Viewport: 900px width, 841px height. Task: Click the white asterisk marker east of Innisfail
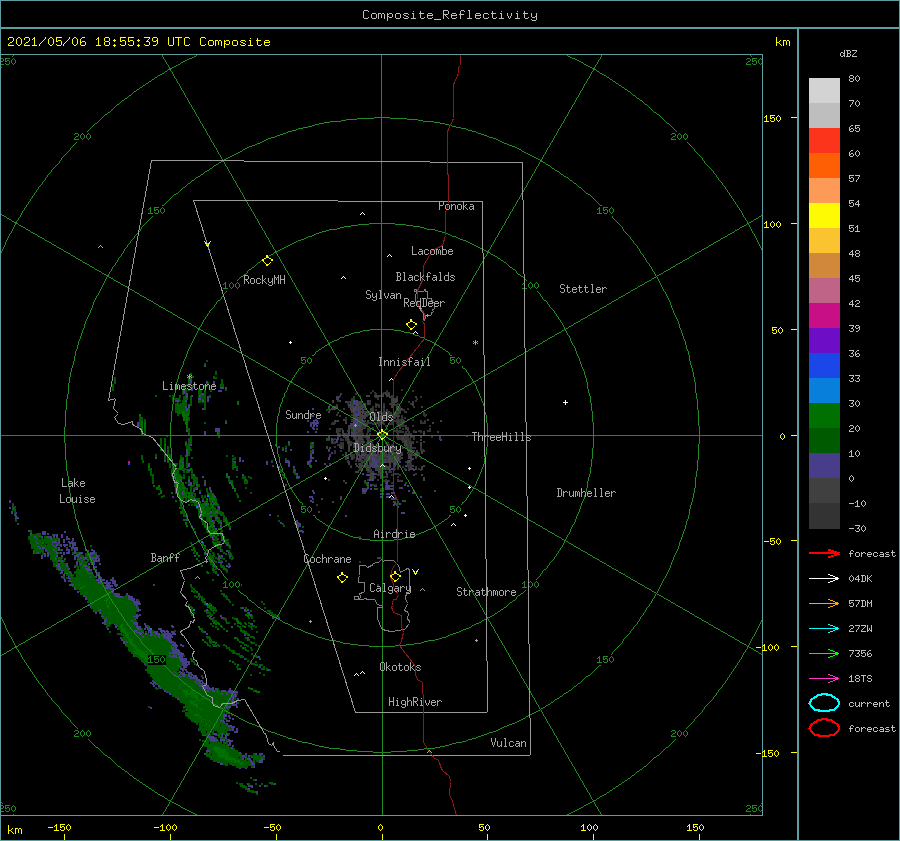click(475, 343)
